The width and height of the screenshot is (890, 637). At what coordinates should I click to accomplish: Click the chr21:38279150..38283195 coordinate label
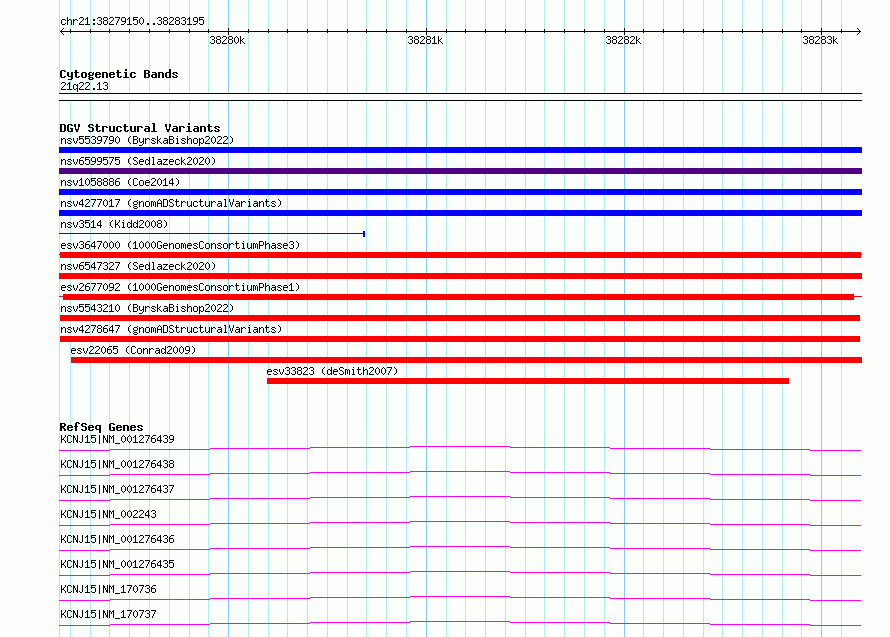[132, 21]
